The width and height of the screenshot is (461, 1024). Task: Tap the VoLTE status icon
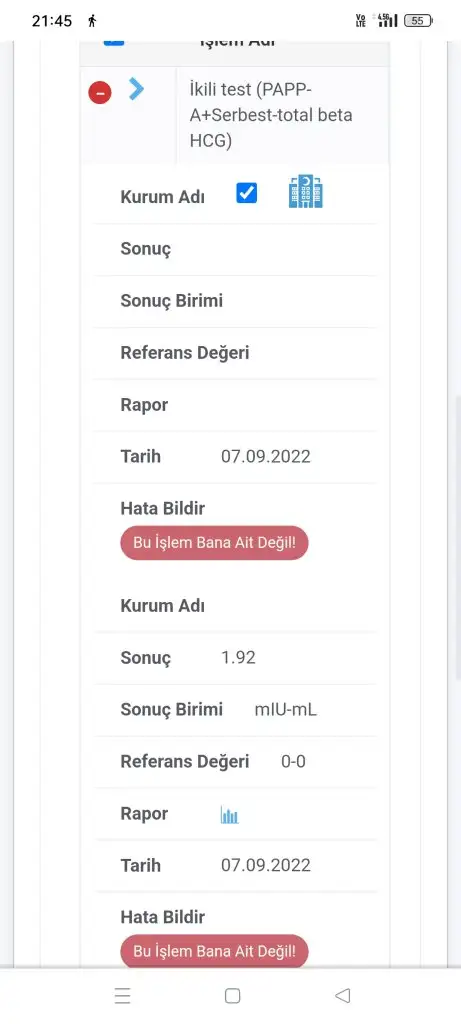pyautogui.click(x=360, y=21)
